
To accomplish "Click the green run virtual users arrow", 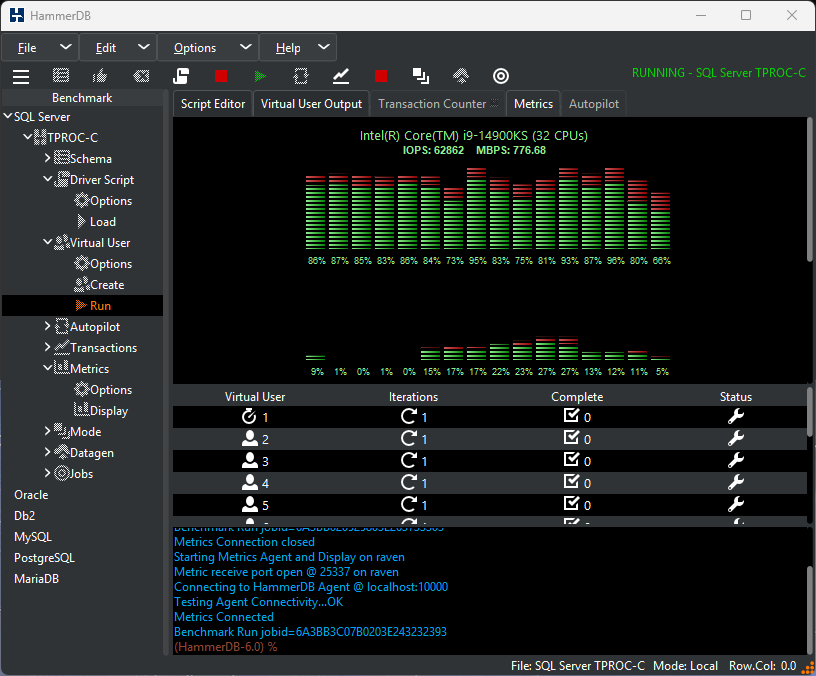I will tap(260, 76).
